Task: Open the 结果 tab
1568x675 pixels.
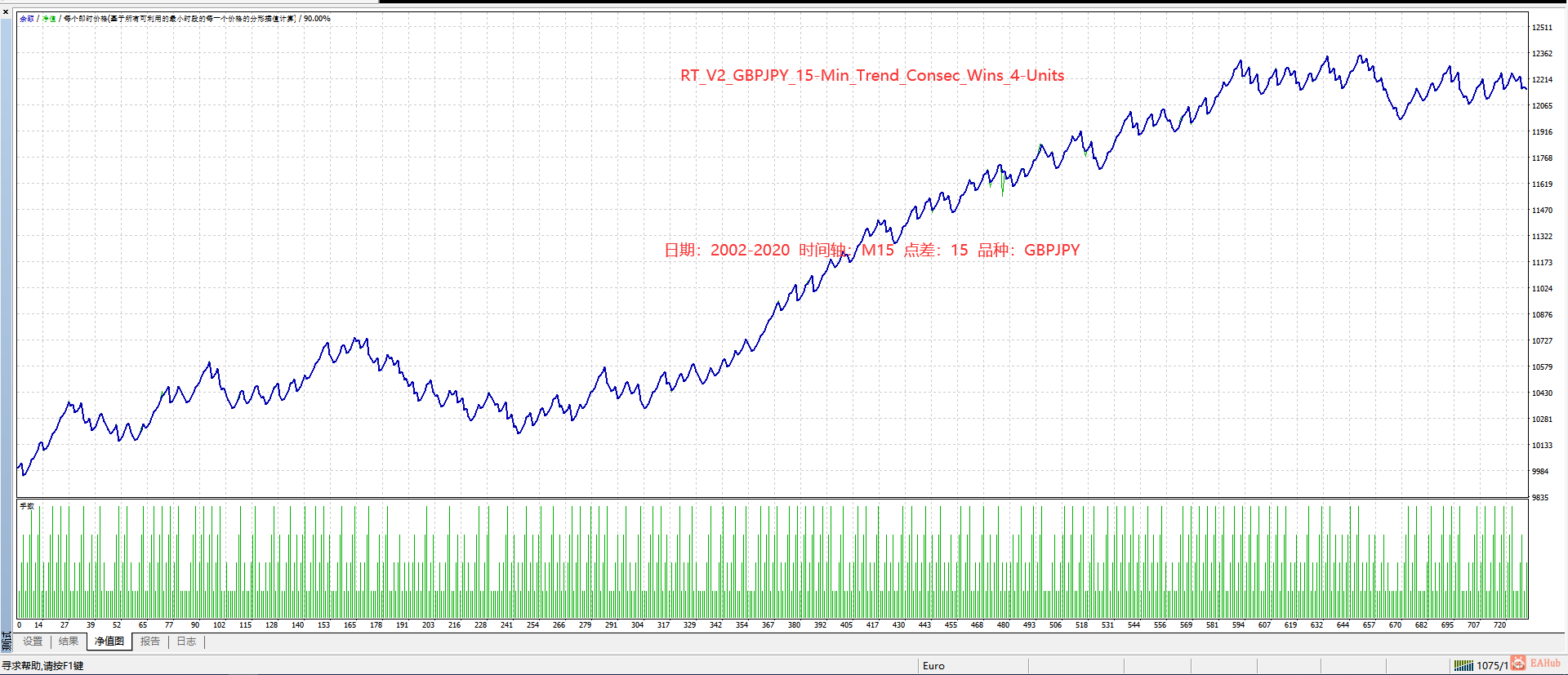Action: pyautogui.click(x=69, y=642)
